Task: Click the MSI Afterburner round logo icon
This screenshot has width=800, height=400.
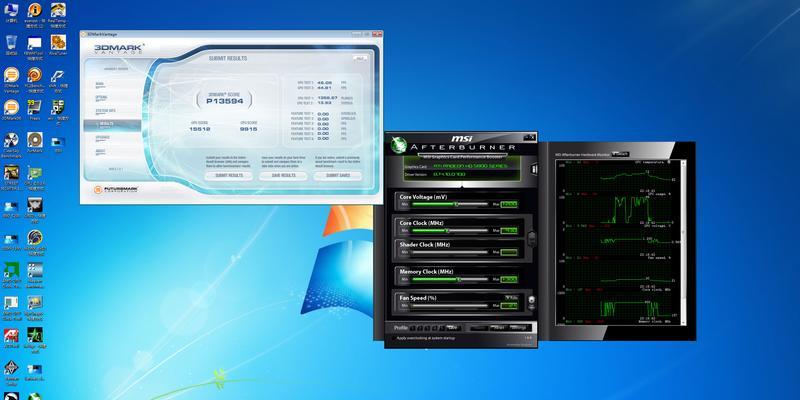Action: tap(398, 145)
